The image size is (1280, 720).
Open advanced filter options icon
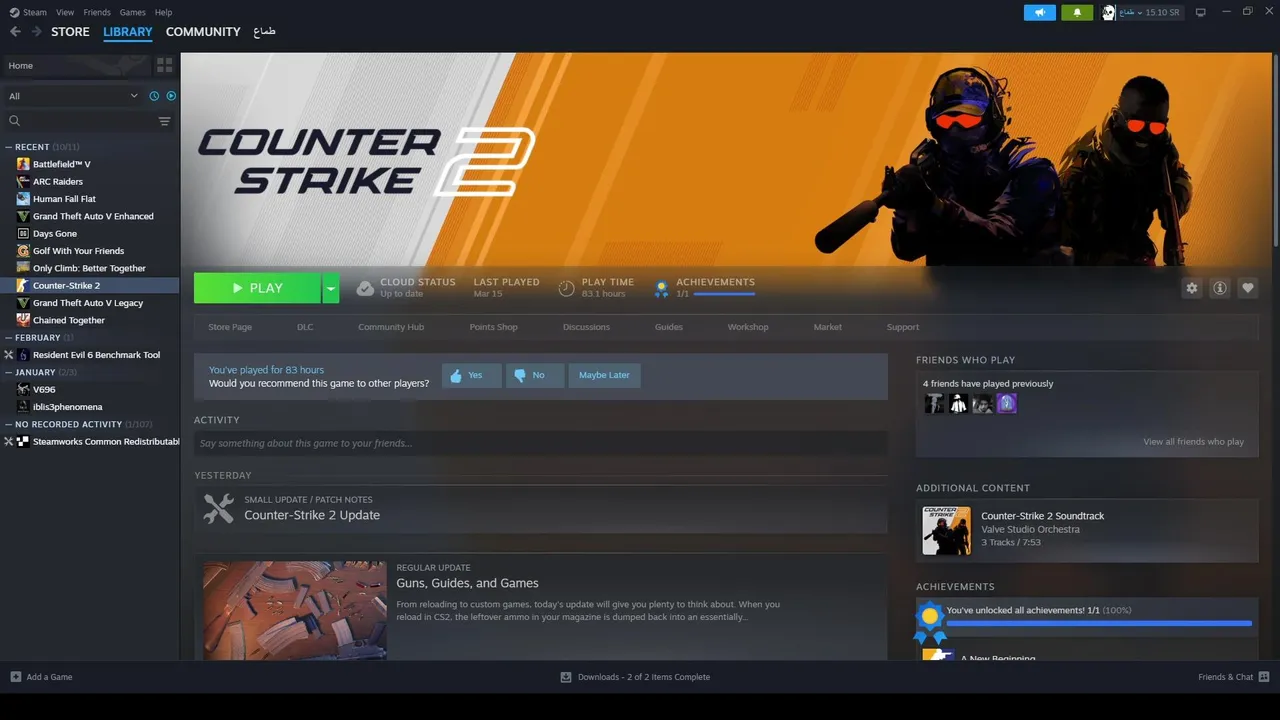coord(164,121)
